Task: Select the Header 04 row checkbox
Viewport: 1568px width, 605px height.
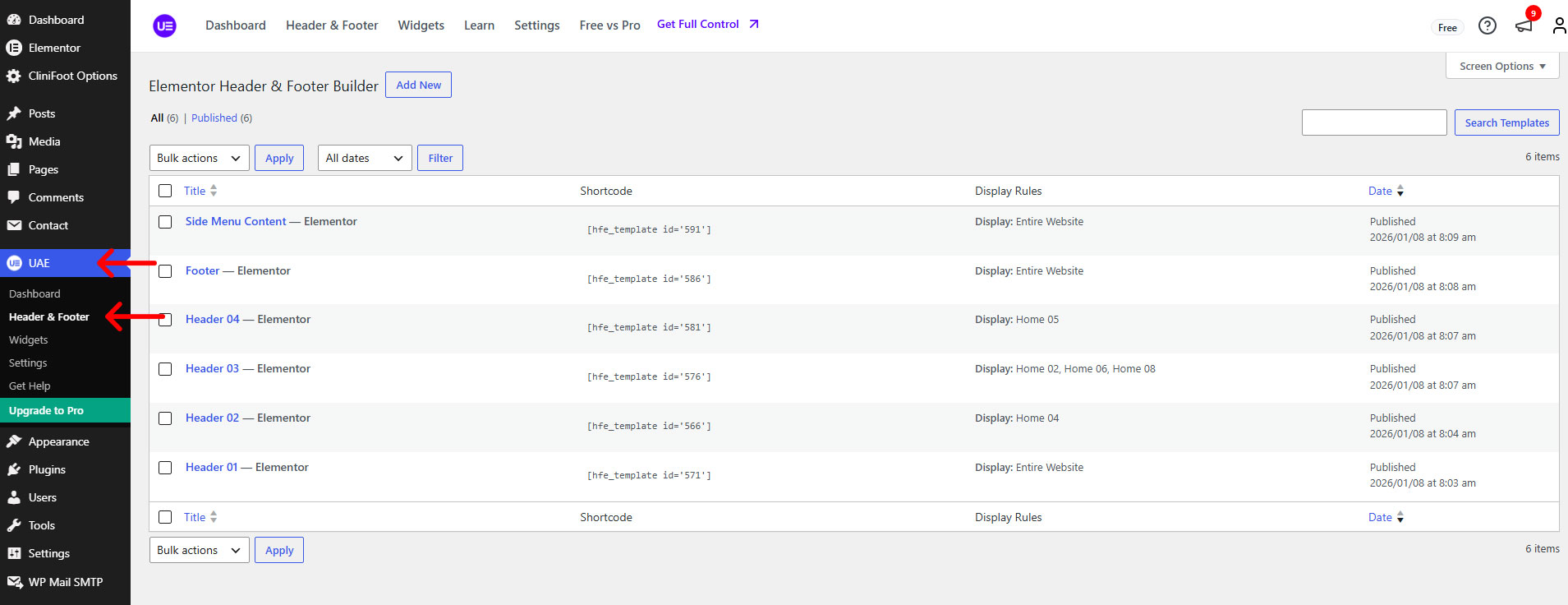Action: (x=165, y=320)
